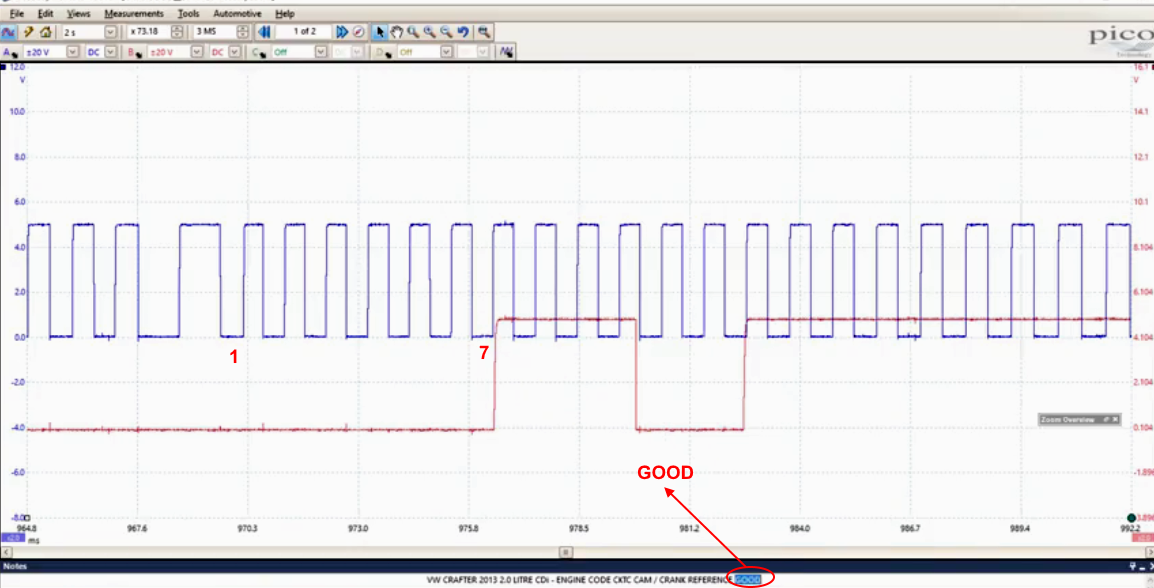This screenshot has width=1154, height=588.
Task: Open the File menu
Action: [x=17, y=14]
